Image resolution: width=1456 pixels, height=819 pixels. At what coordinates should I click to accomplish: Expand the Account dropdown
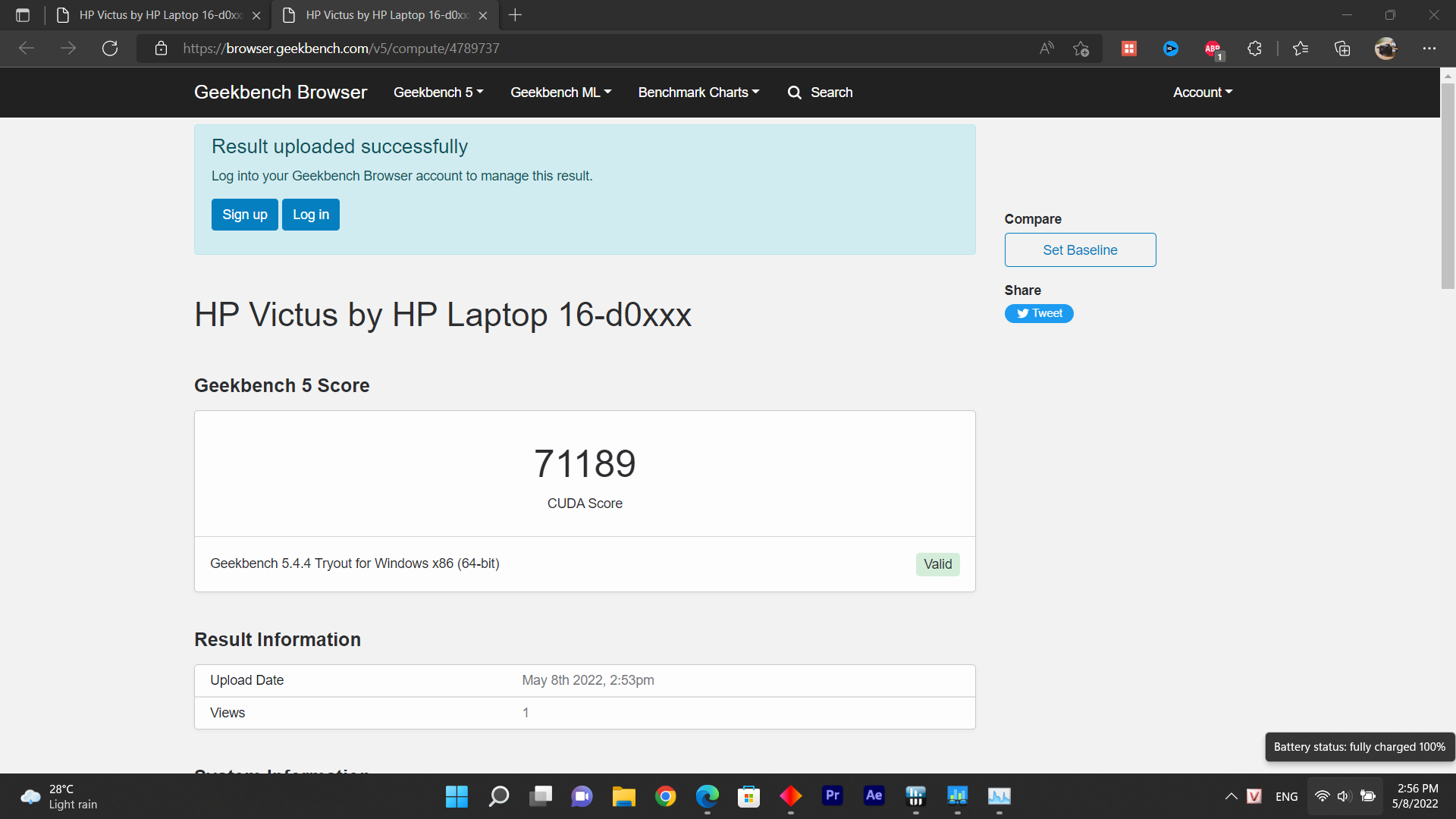pyautogui.click(x=1203, y=93)
